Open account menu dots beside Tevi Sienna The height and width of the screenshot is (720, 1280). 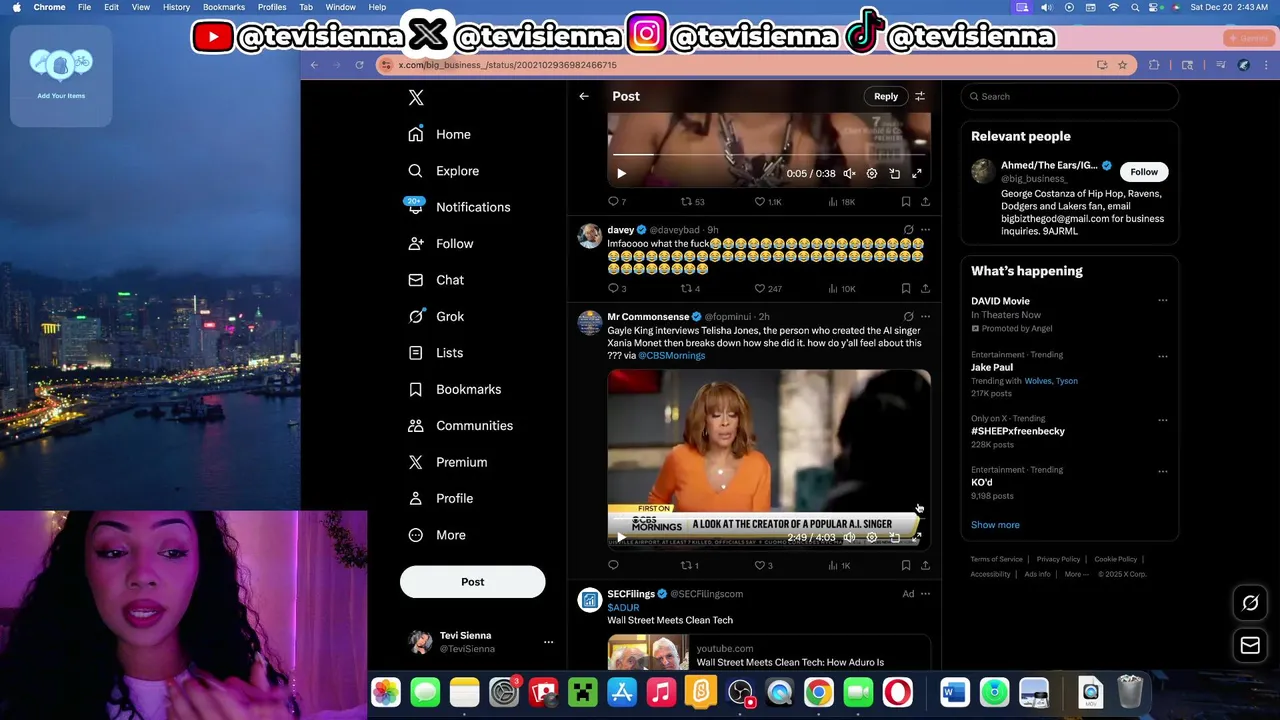[x=548, y=642]
